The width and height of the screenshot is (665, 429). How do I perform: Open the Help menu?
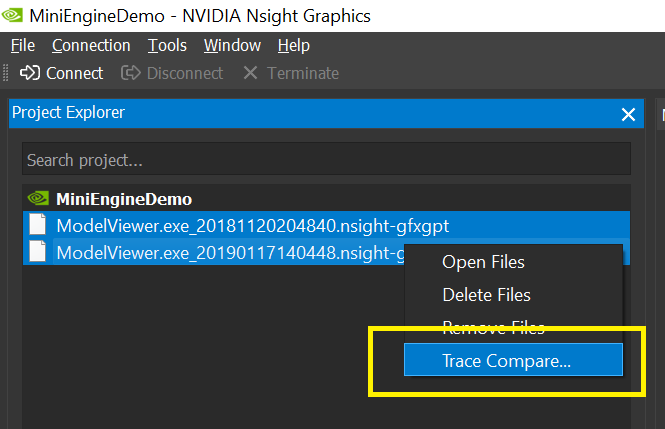coord(294,45)
